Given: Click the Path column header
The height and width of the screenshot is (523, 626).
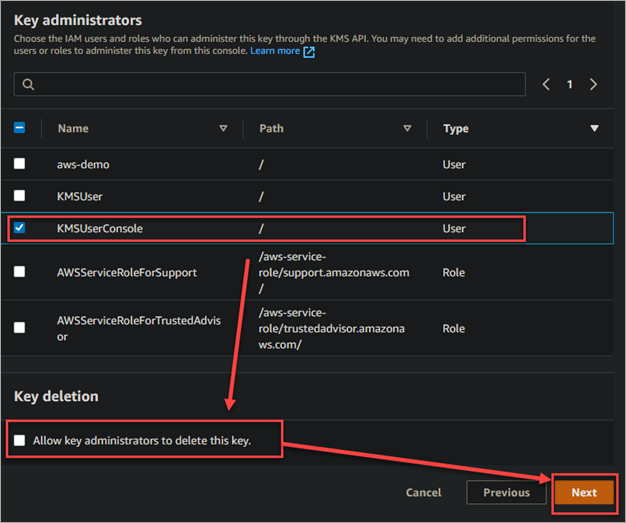Looking at the screenshot, I should pyautogui.click(x=271, y=129).
